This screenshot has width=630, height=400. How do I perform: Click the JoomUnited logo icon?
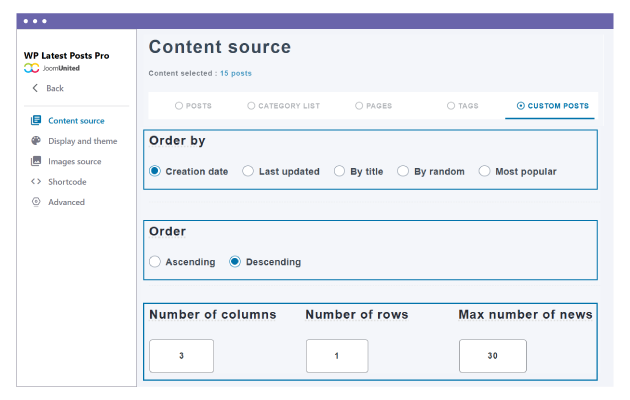click(x=32, y=68)
